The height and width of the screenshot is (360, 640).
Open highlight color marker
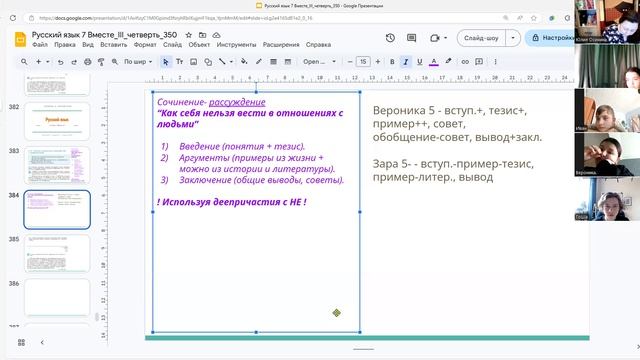[448, 62]
